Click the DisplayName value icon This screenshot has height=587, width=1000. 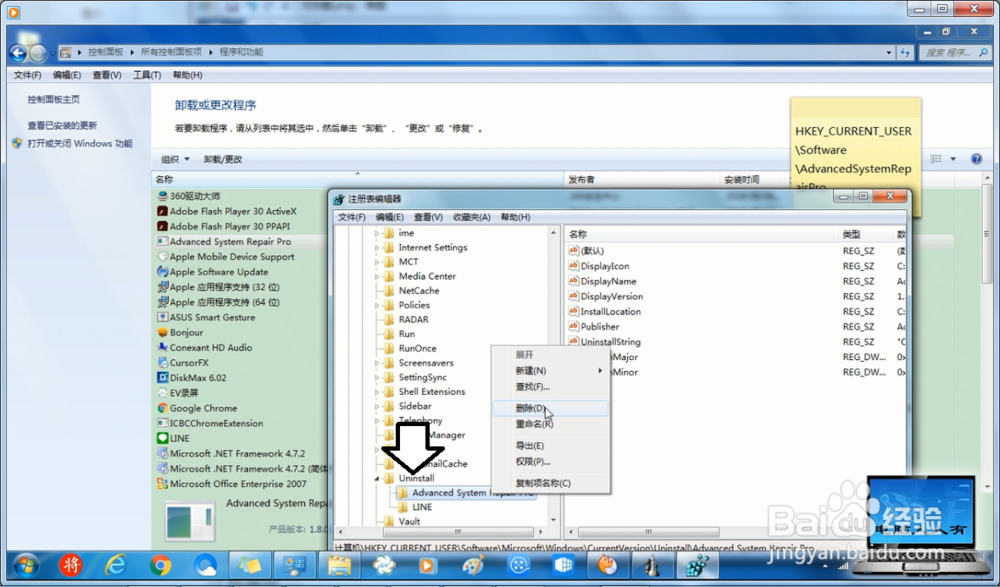point(573,281)
